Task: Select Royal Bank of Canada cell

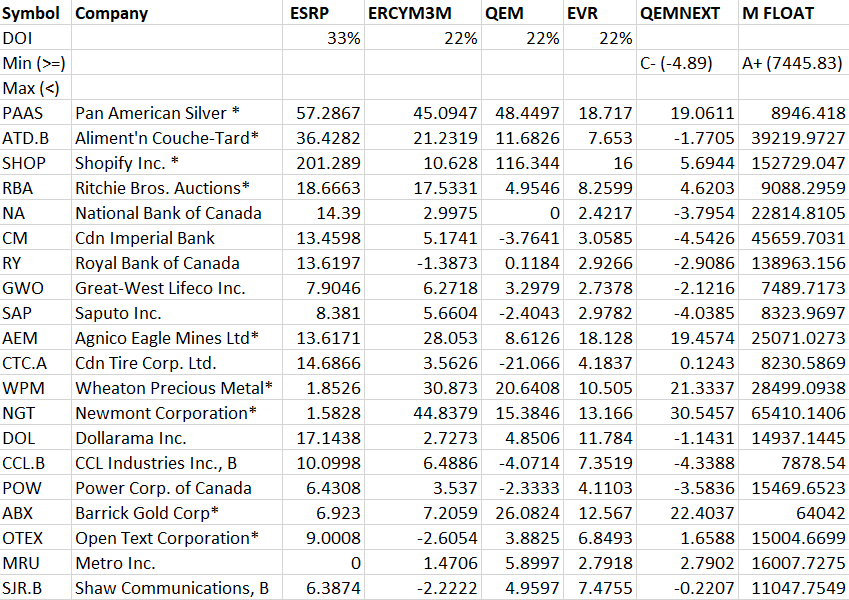Action: click(157, 263)
